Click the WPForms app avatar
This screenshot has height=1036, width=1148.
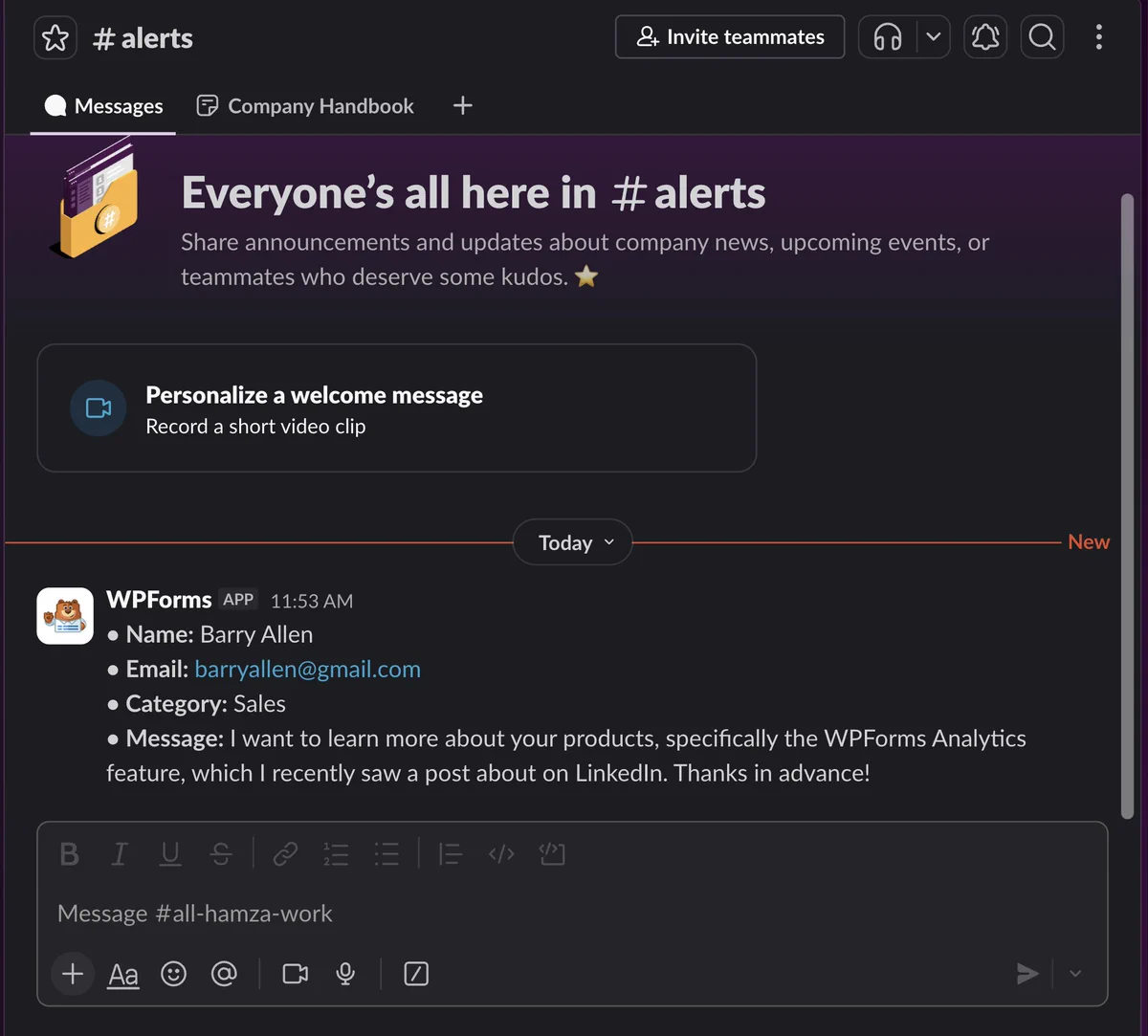(x=65, y=616)
